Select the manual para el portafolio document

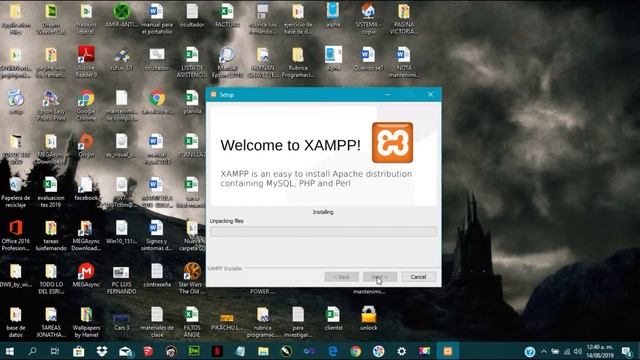point(157,18)
